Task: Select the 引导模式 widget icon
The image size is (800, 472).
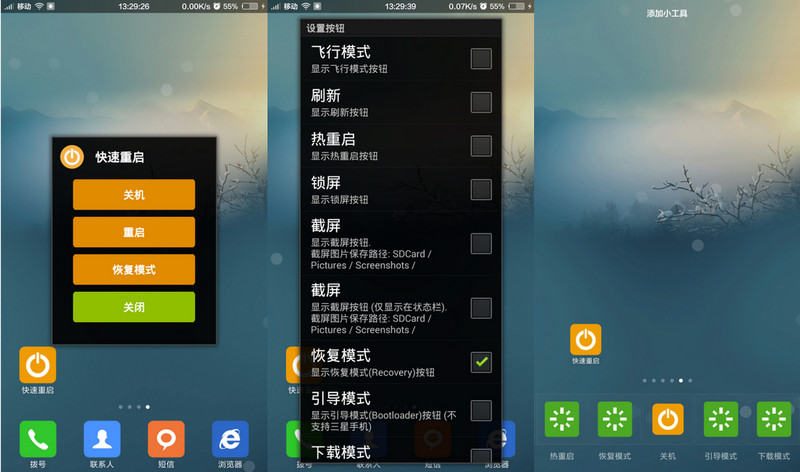Action: pyautogui.click(x=721, y=419)
